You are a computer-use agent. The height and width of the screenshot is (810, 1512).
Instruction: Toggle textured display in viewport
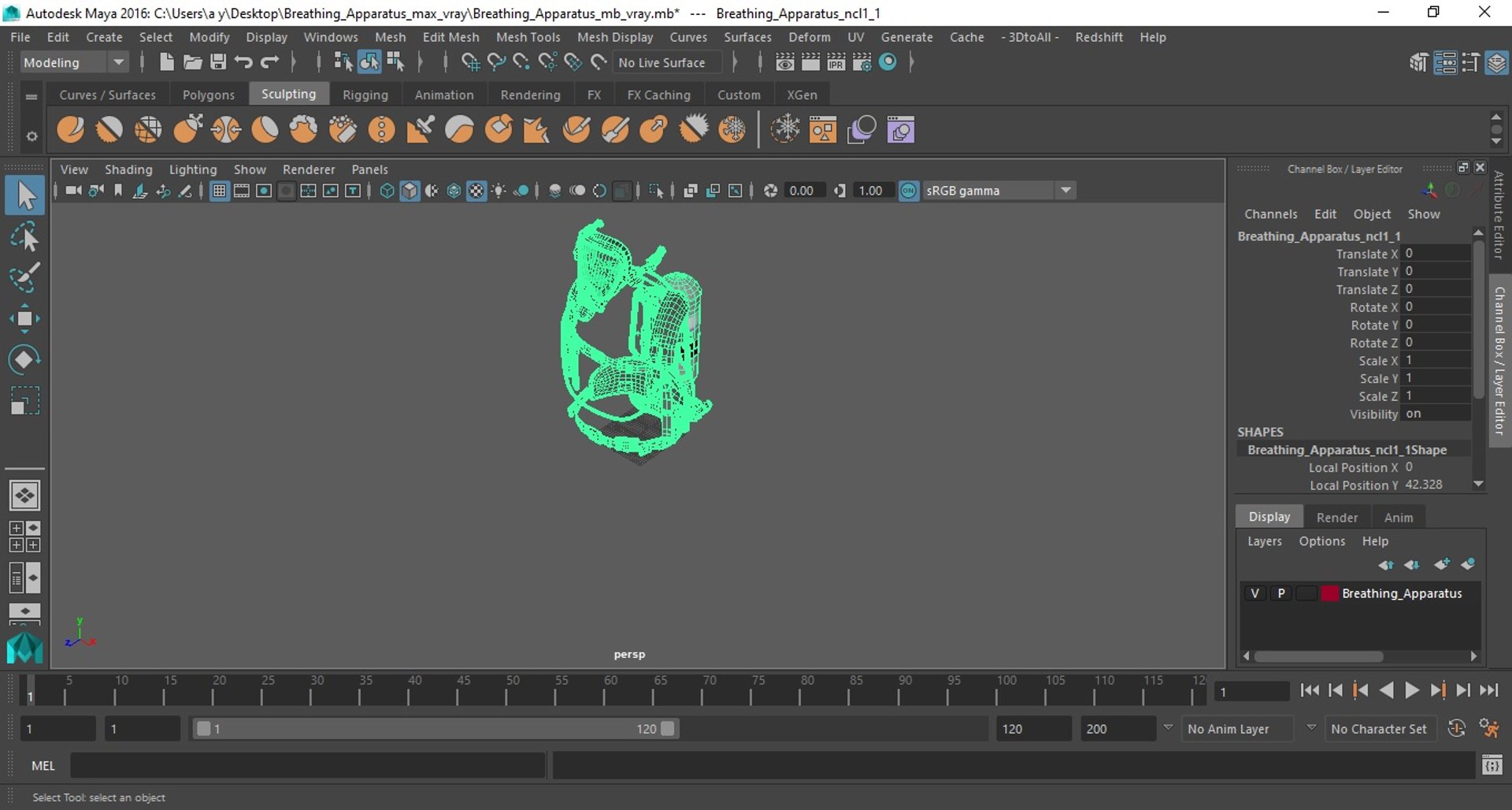coord(476,191)
